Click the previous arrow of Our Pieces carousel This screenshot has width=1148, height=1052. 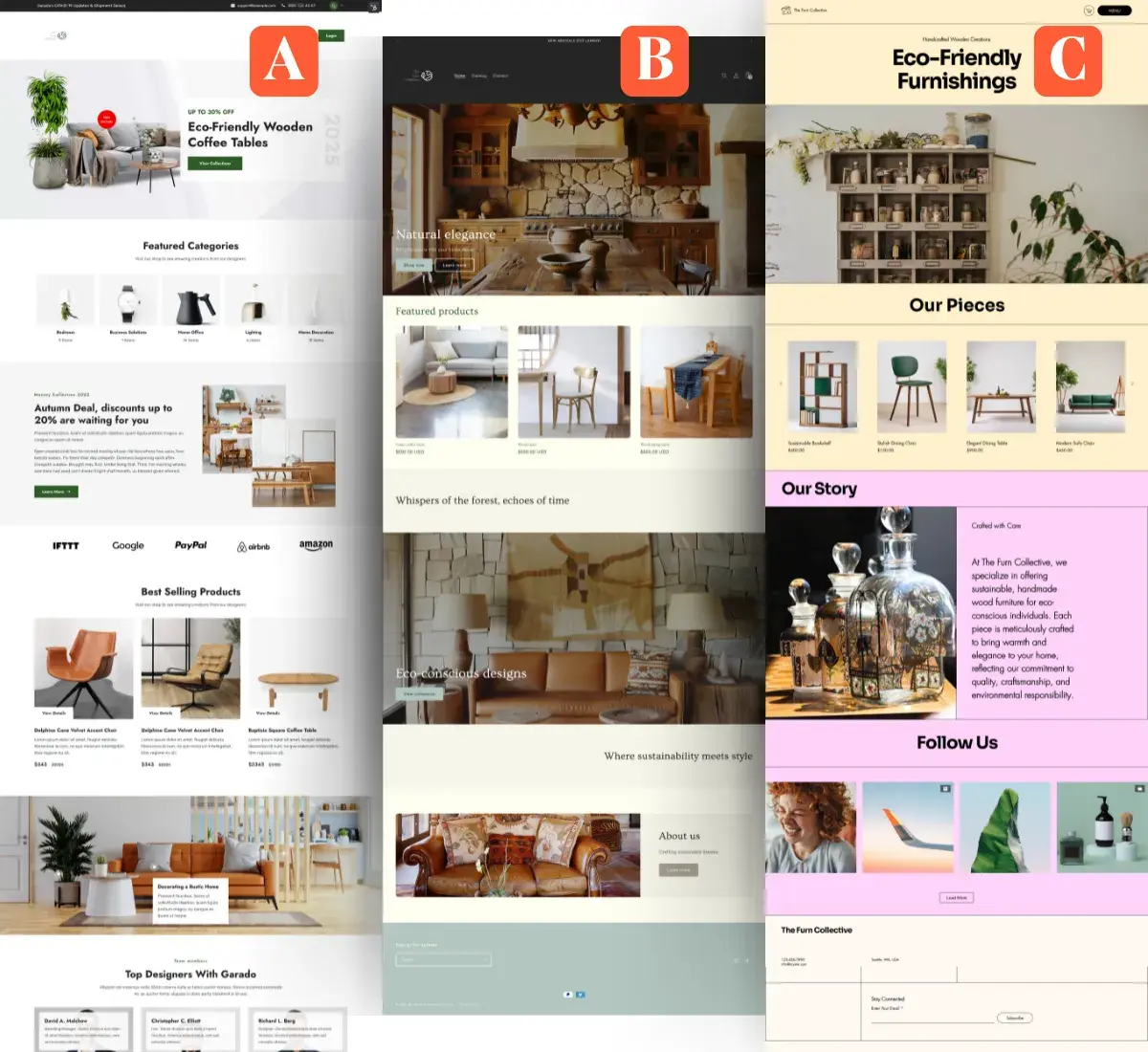tap(780, 384)
